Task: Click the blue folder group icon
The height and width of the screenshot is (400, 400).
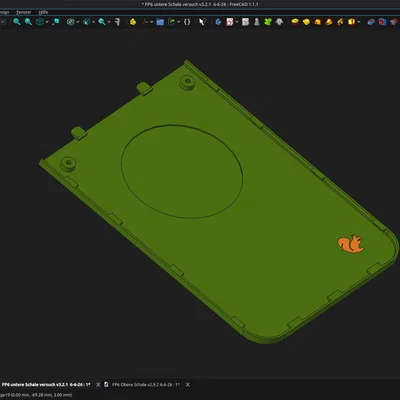Action: click(160, 22)
